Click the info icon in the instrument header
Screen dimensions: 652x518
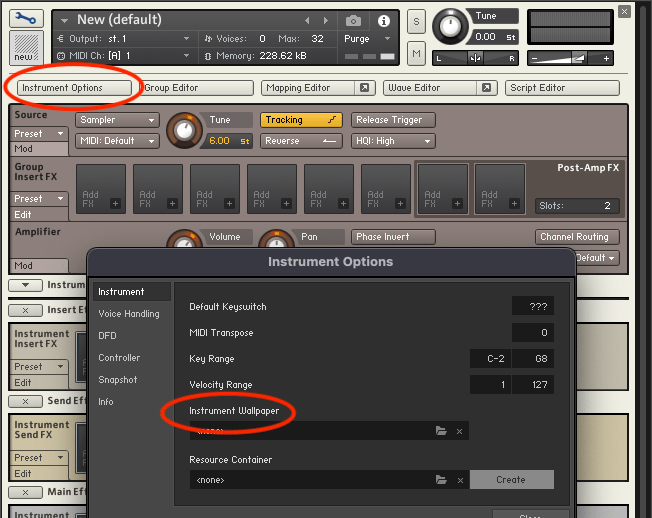383,20
